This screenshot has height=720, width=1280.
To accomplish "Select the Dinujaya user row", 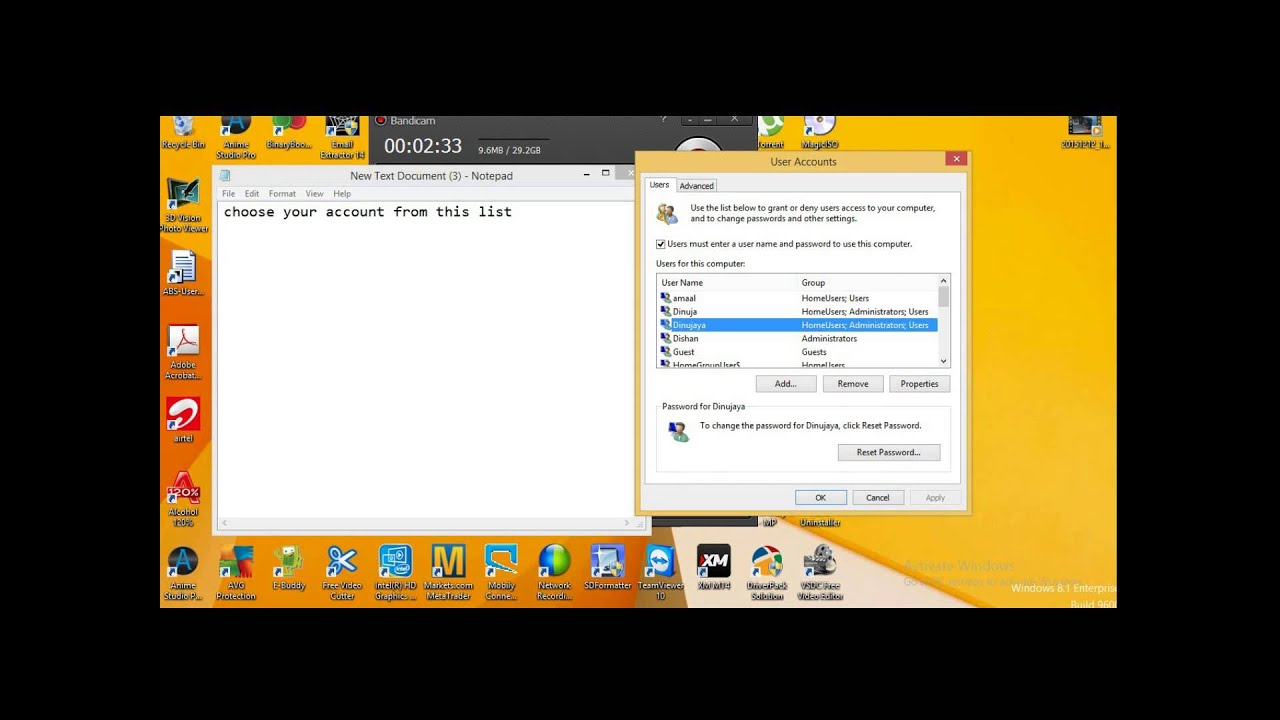I will 797,325.
